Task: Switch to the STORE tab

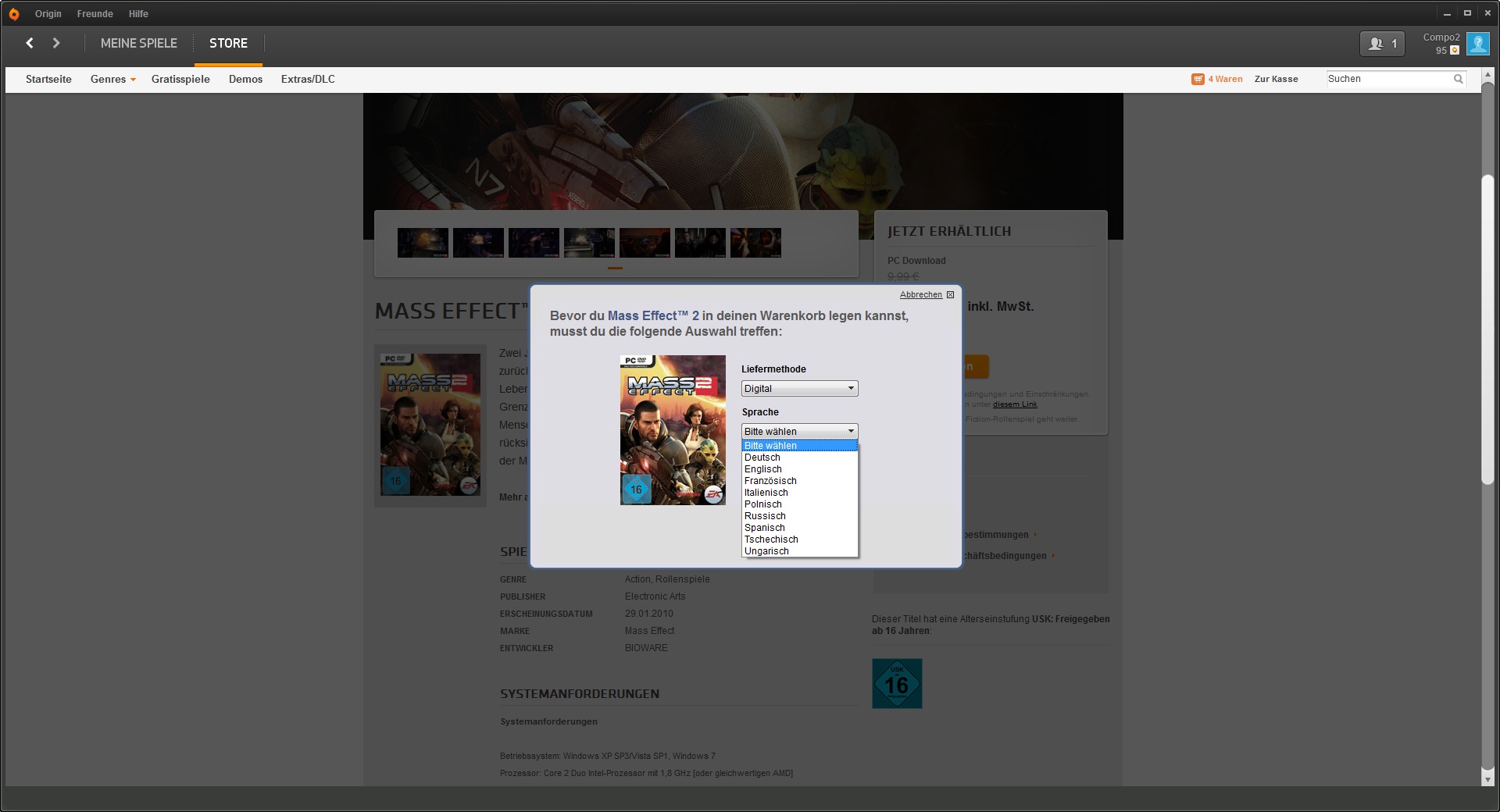Action: tap(228, 43)
